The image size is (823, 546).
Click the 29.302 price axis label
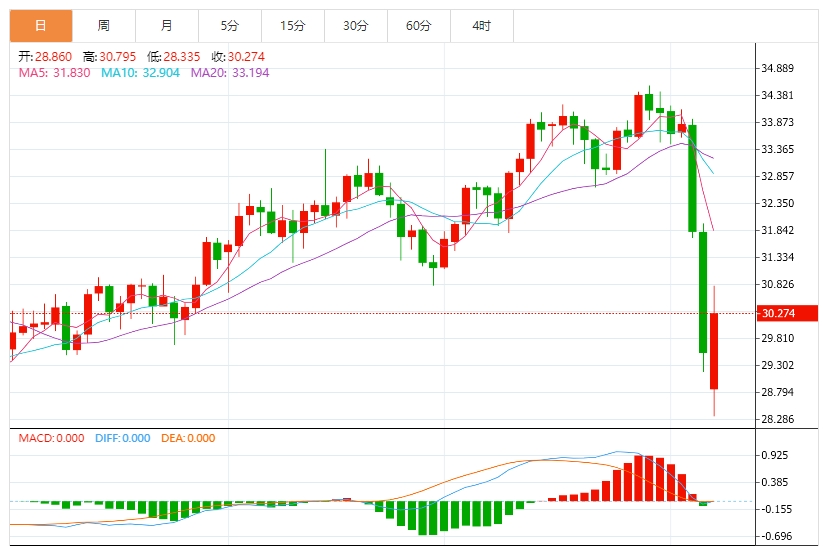(x=778, y=365)
